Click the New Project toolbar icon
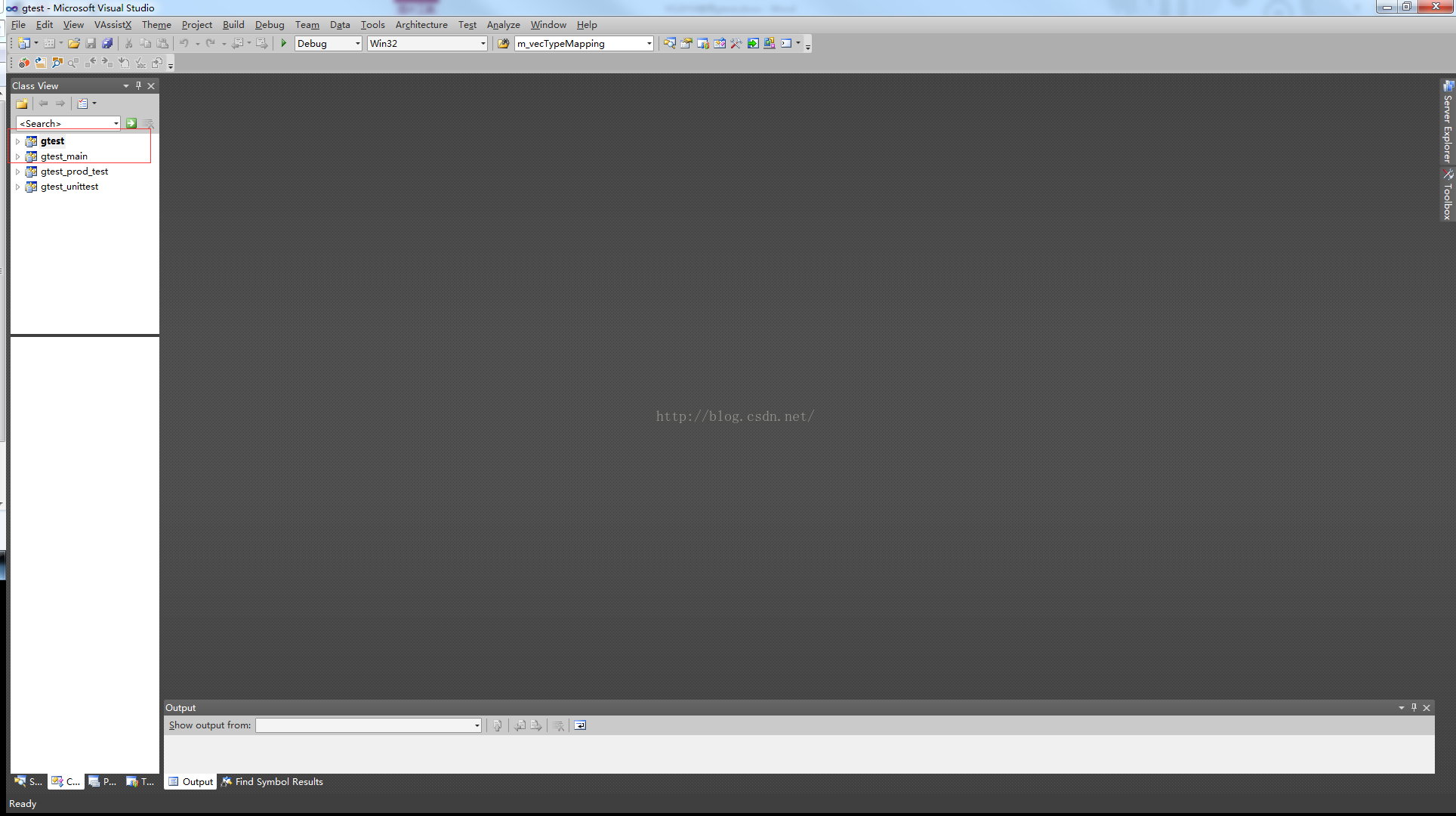 pos(24,44)
